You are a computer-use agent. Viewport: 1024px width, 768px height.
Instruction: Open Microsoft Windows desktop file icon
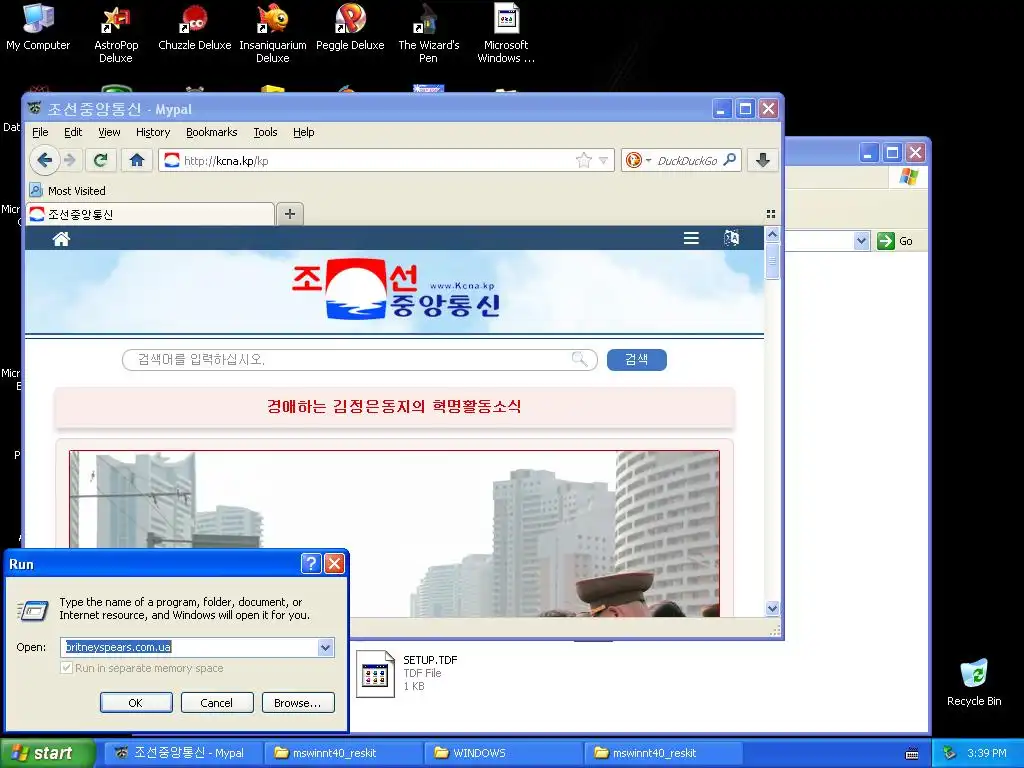(506, 33)
